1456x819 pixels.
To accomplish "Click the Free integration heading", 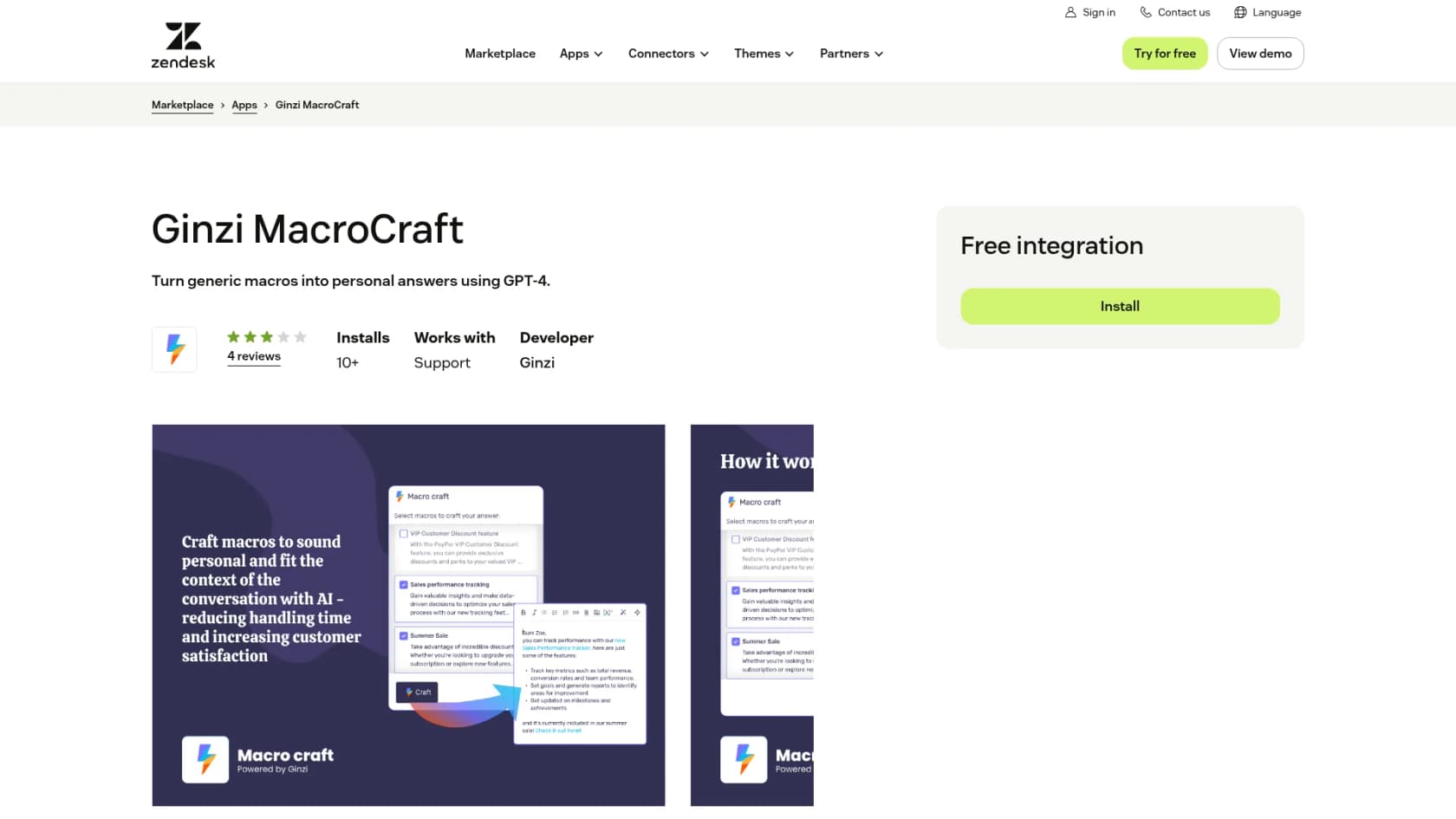I will 1051,246.
